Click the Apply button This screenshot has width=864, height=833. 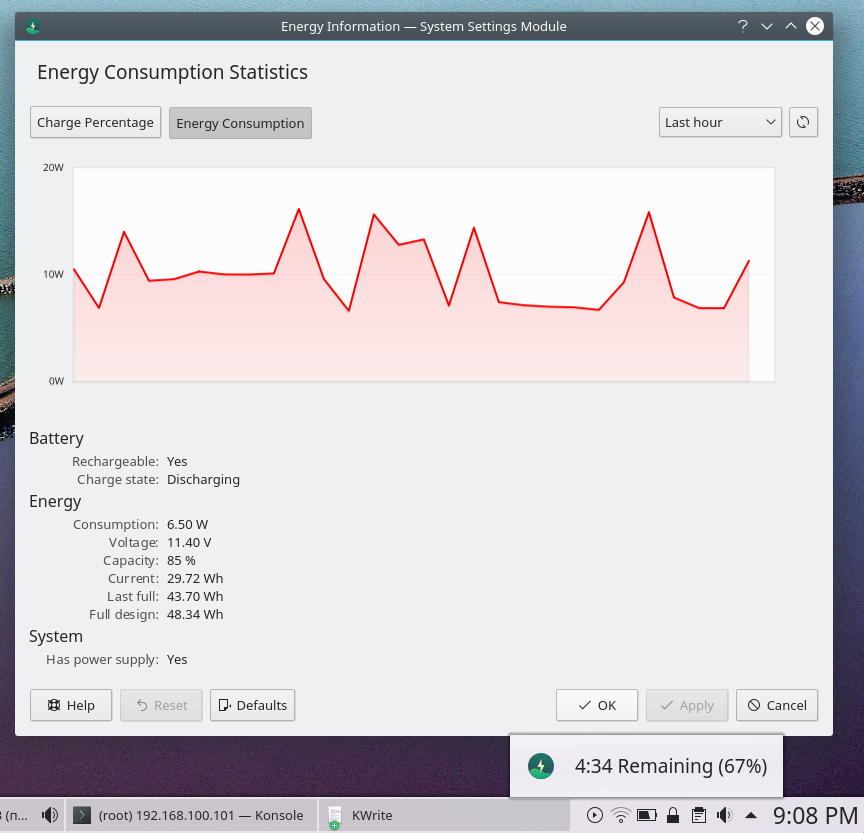pyautogui.click(x=687, y=705)
